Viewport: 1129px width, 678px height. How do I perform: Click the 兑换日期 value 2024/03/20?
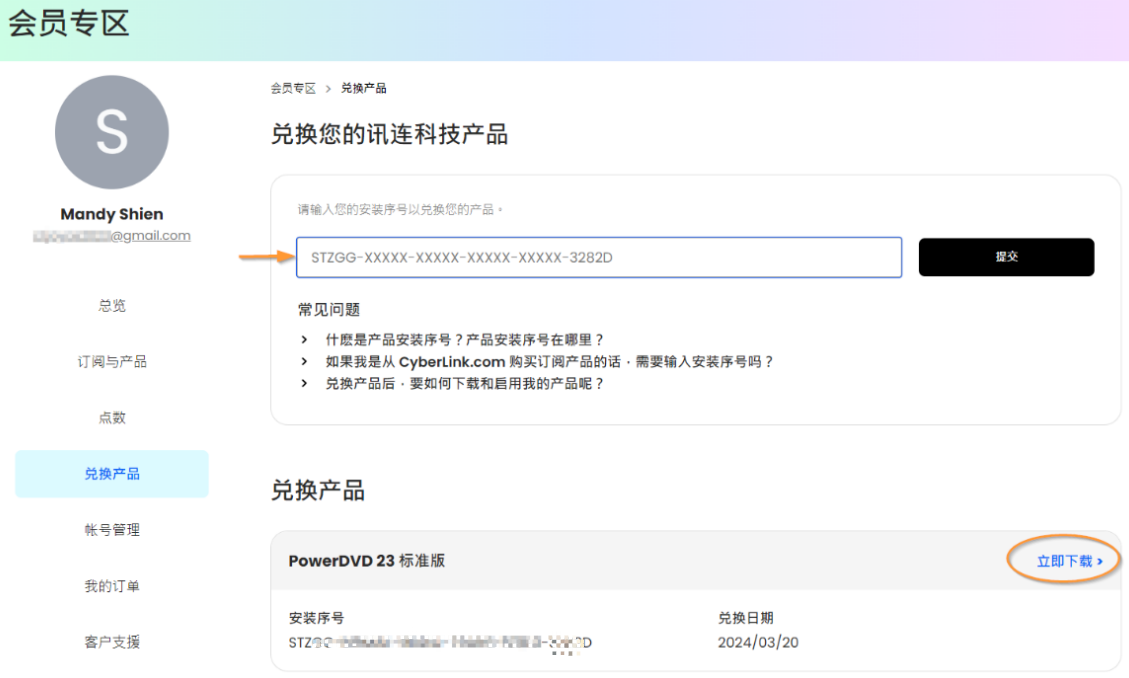click(758, 642)
